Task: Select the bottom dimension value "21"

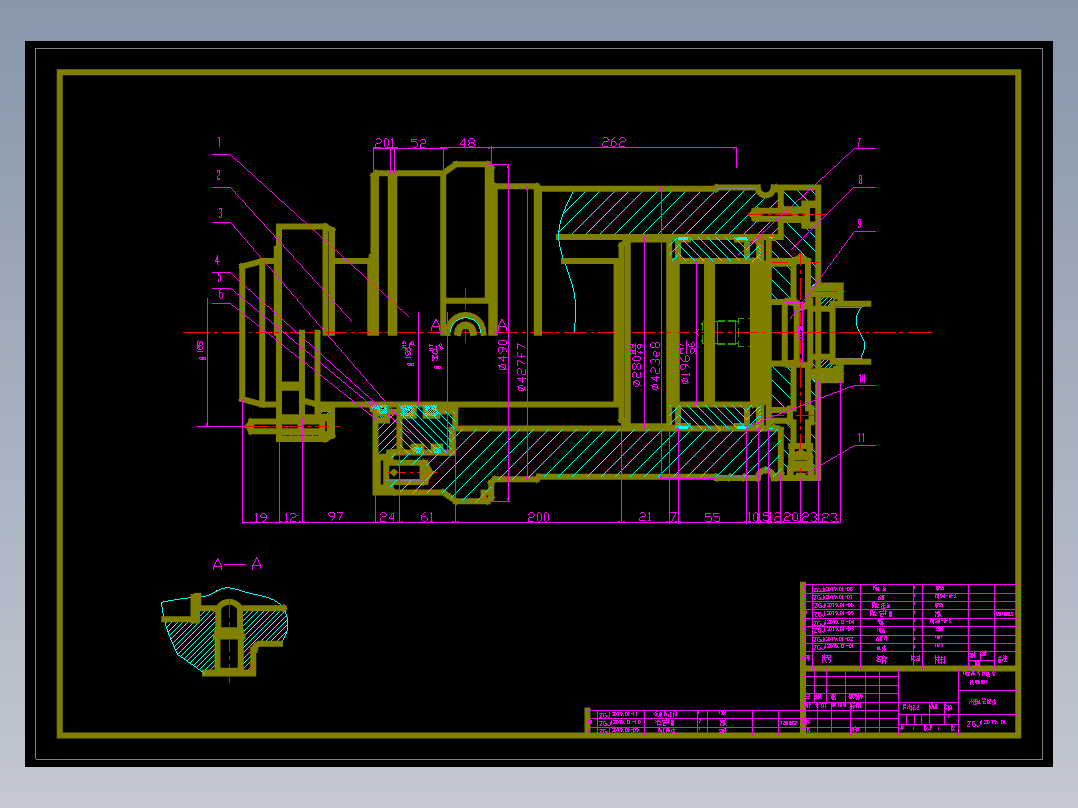Action: coord(645,516)
